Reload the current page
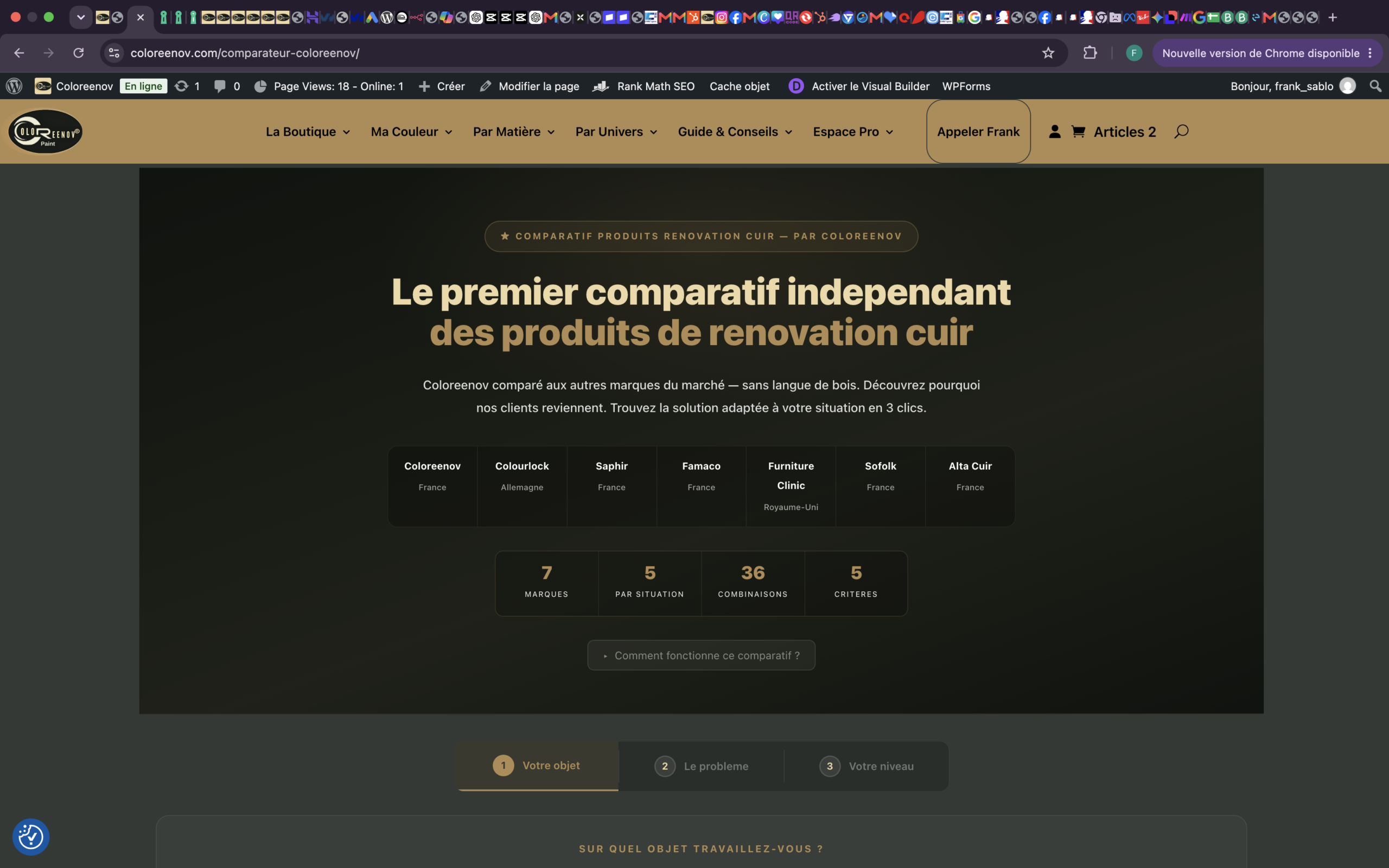Viewport: 1389px width, 868px height. tap(79, 53)
